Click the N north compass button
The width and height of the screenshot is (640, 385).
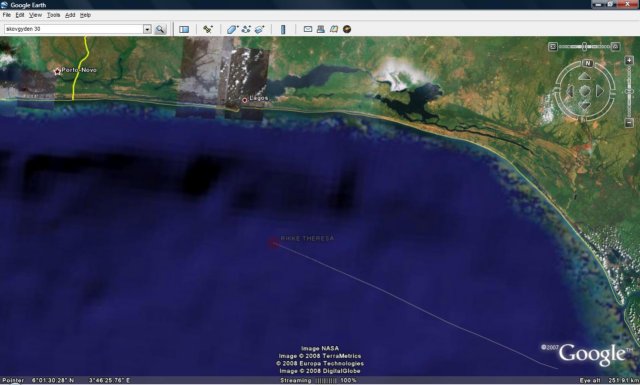(x=588, y=63)
